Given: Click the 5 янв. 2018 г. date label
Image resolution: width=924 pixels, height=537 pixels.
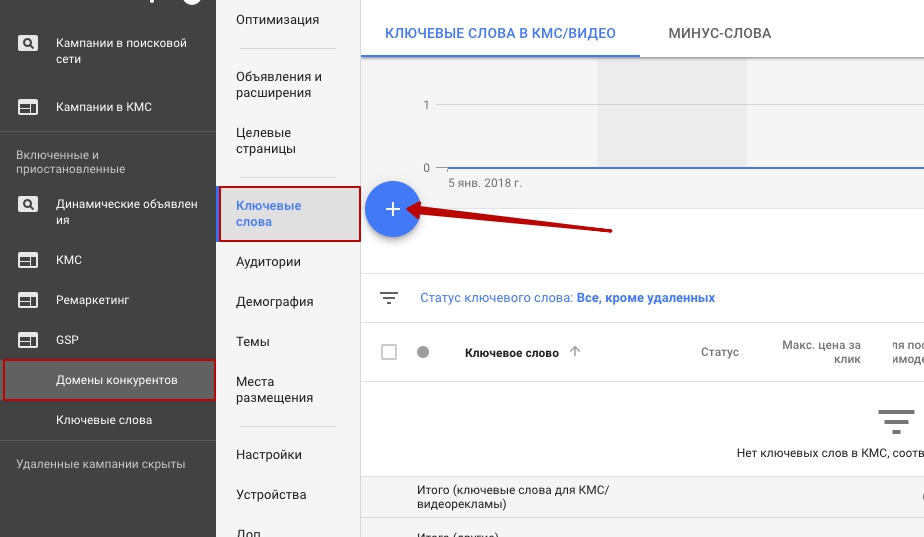Looking at the screenshot, I should click(485, 183).
